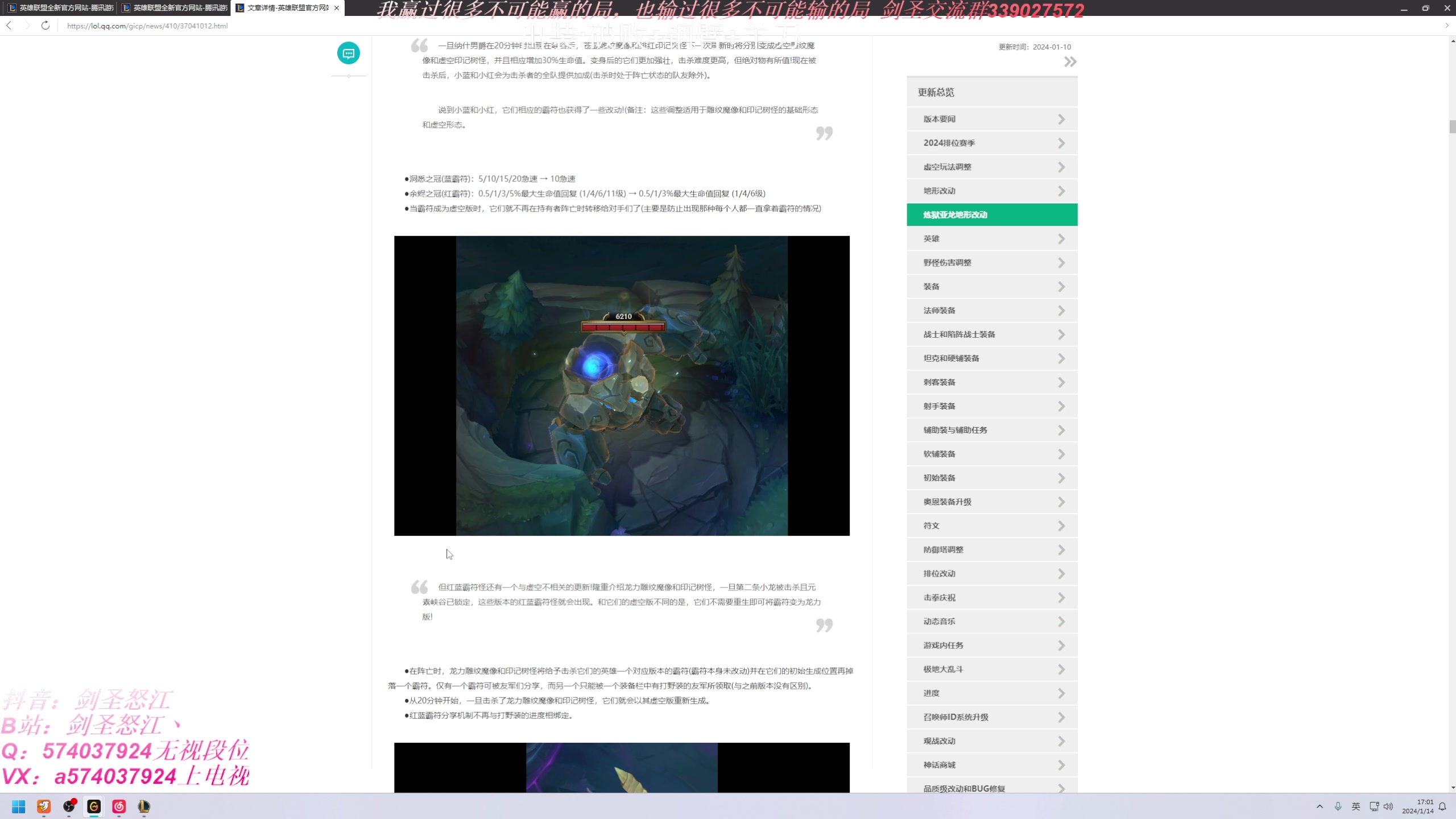
Task: Click the double chevron collapse icon
Action: pos(1070,61)
